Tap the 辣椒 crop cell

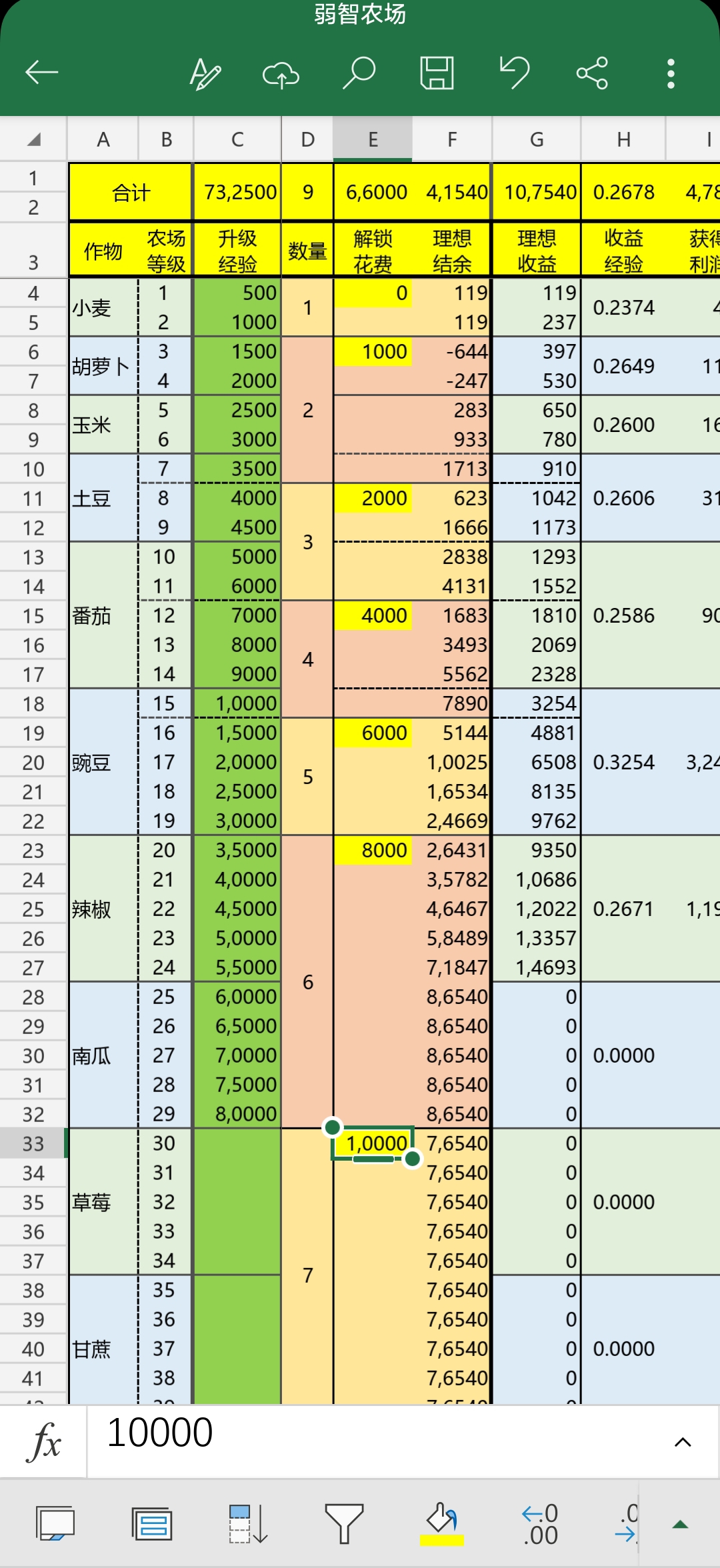point(103,909)
